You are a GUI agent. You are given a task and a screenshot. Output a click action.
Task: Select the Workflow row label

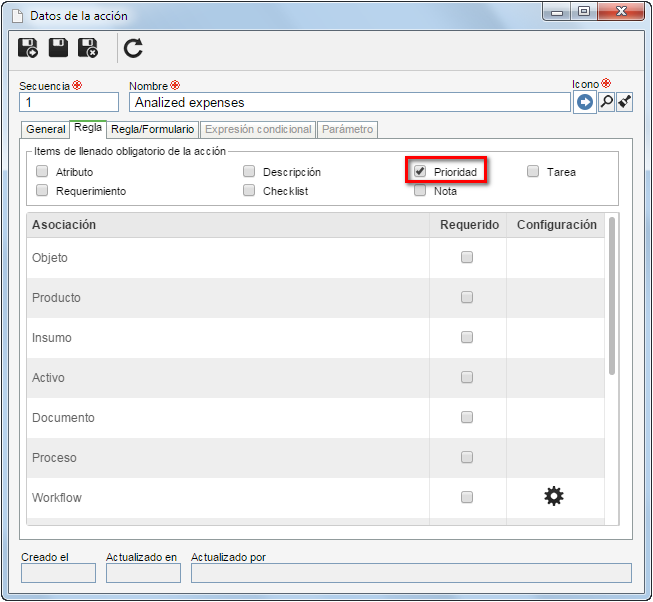click(57, 498)
